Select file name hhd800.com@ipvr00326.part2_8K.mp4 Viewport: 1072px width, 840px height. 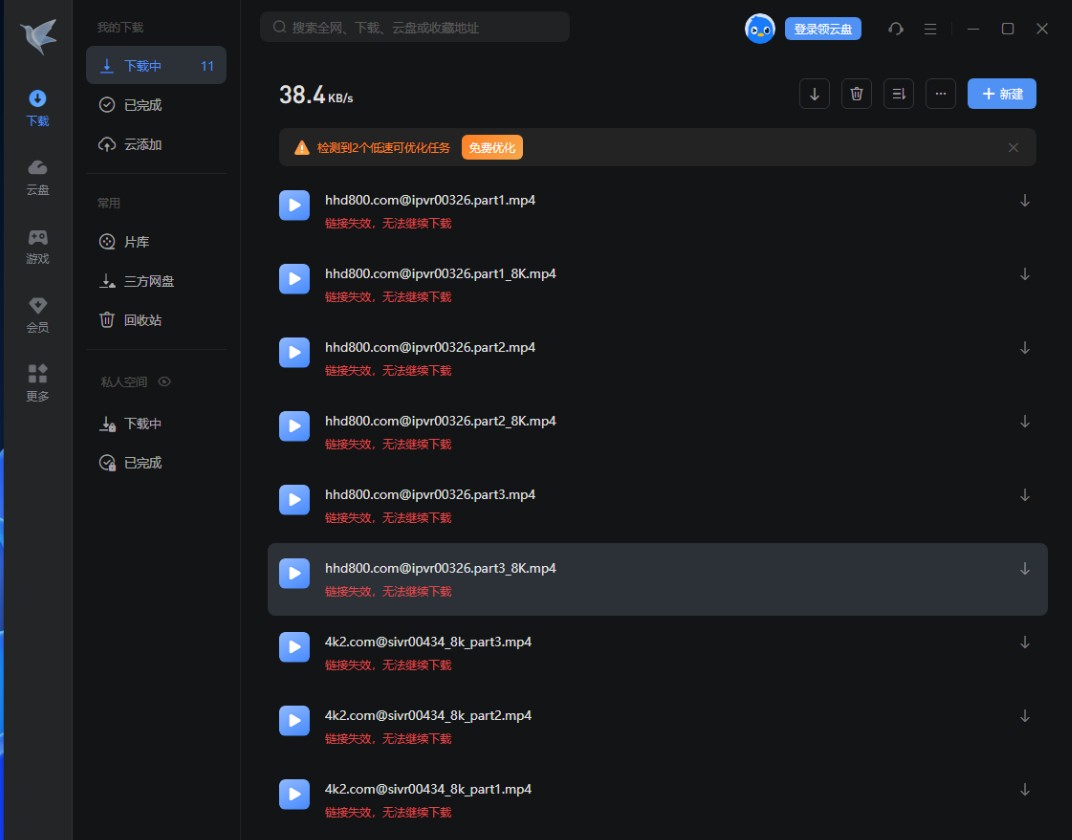coord(440,421)
